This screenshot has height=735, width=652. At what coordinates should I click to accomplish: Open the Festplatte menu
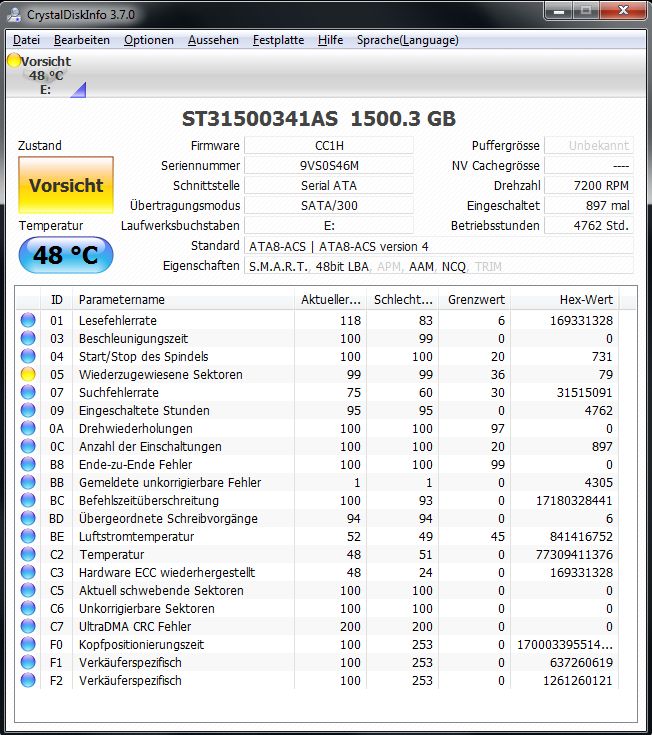(278, 40)
